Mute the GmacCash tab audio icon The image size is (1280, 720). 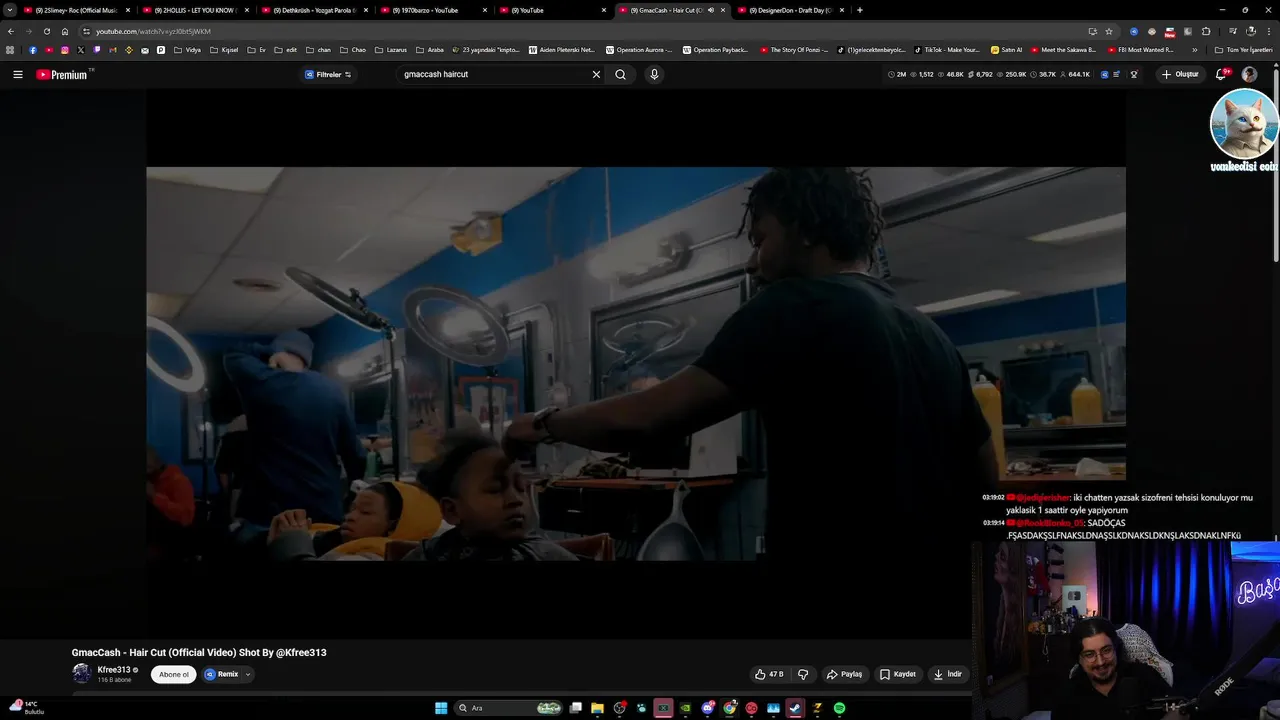click(x=711, y=10)
